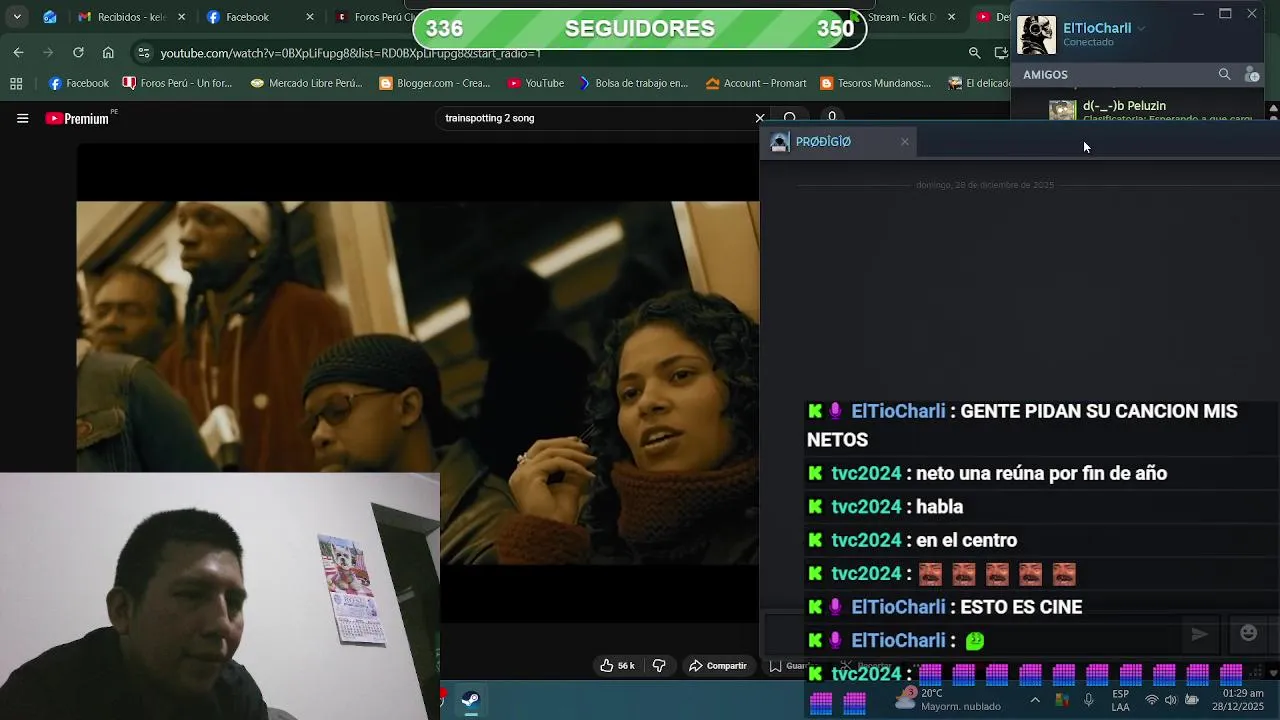Close the Gmail Recibidos tab
1280x720 pixels.
click(x=181, y=17)
